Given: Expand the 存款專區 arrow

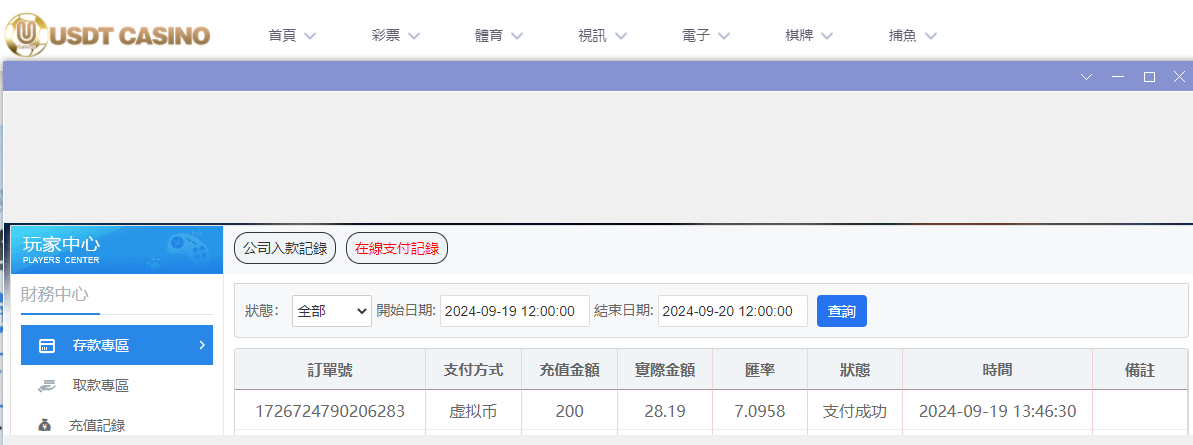Looking at the screenshot, I should point(201,345).
